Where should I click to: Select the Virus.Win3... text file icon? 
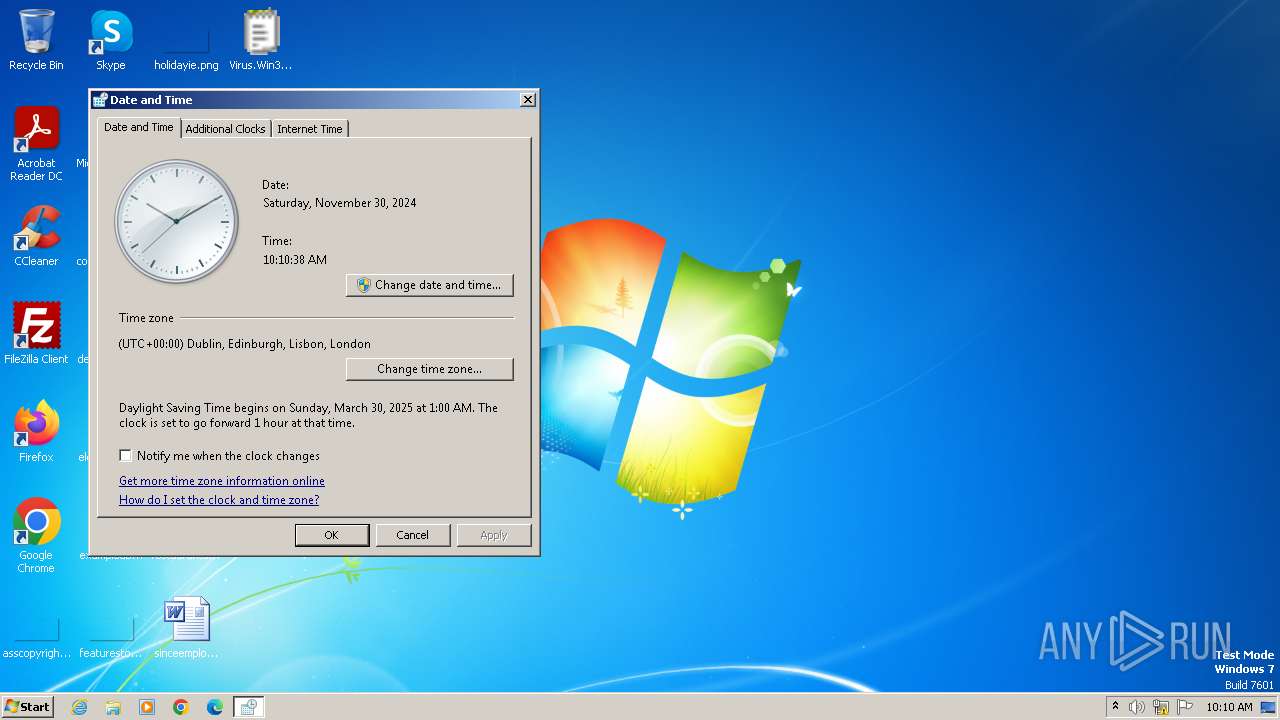(x=261, y=40)
